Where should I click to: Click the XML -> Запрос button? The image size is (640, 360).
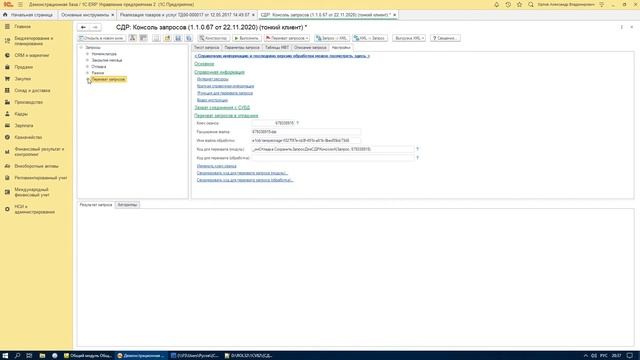(x=370, y=38)
